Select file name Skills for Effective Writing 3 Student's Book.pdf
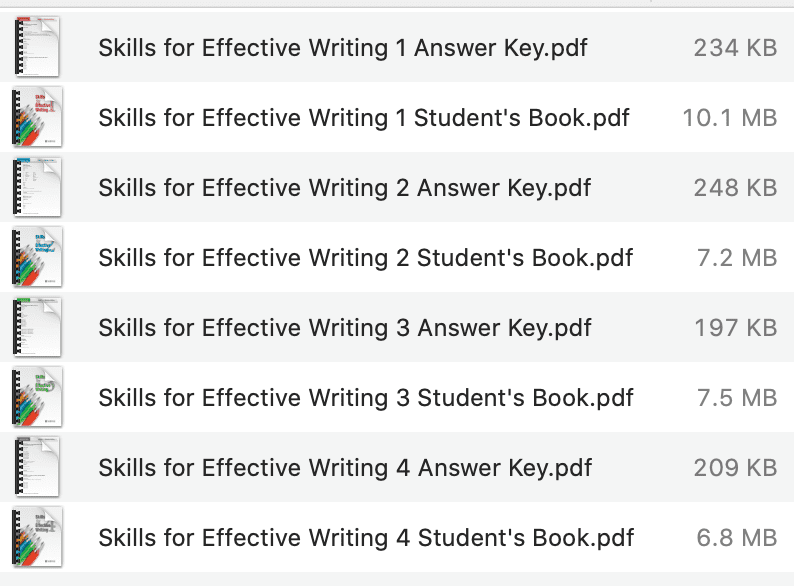794x586 pixels. [366, 397]
